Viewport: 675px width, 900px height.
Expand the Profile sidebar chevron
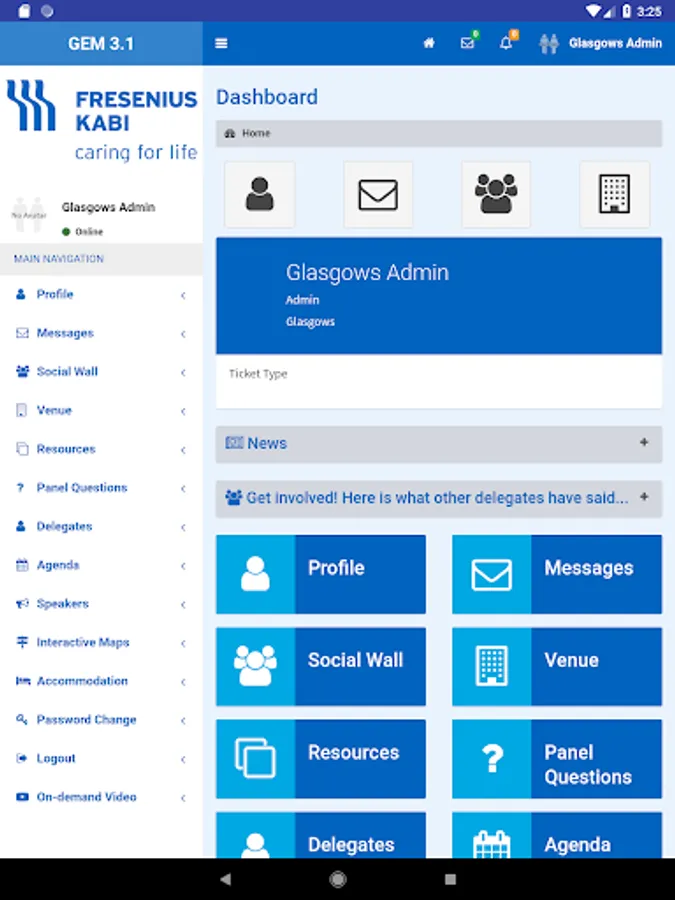[x=183, y=296]
